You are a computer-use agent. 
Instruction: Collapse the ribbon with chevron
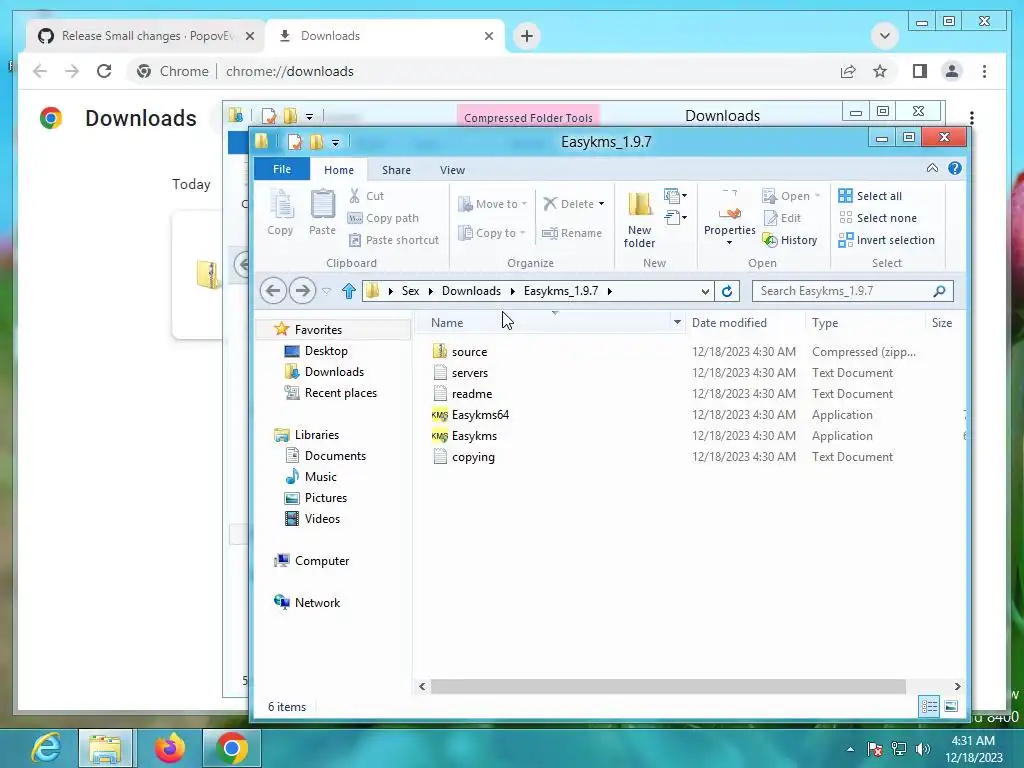point(932,168)
